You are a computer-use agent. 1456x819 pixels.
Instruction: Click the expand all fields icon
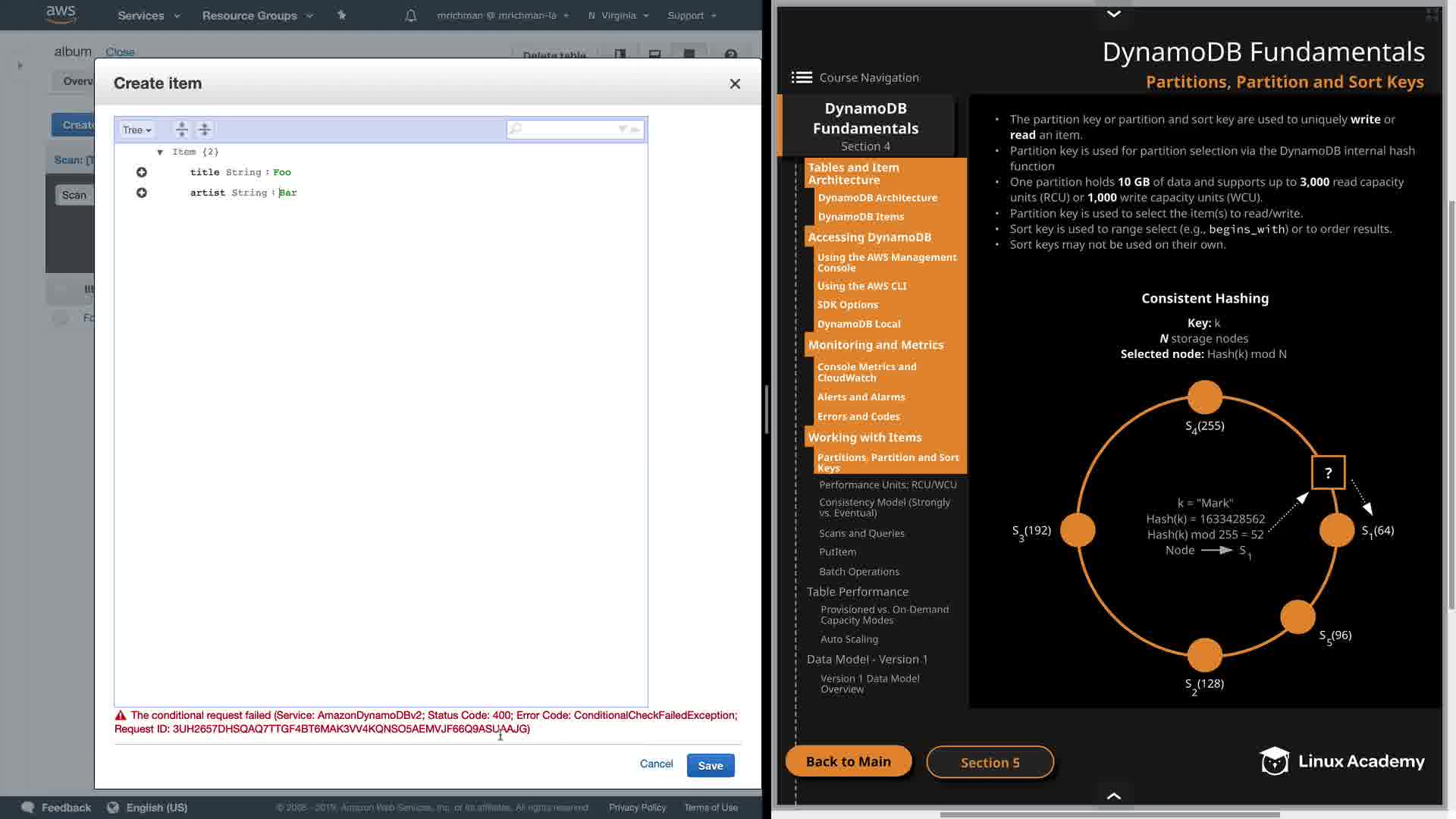pos(181,130)
